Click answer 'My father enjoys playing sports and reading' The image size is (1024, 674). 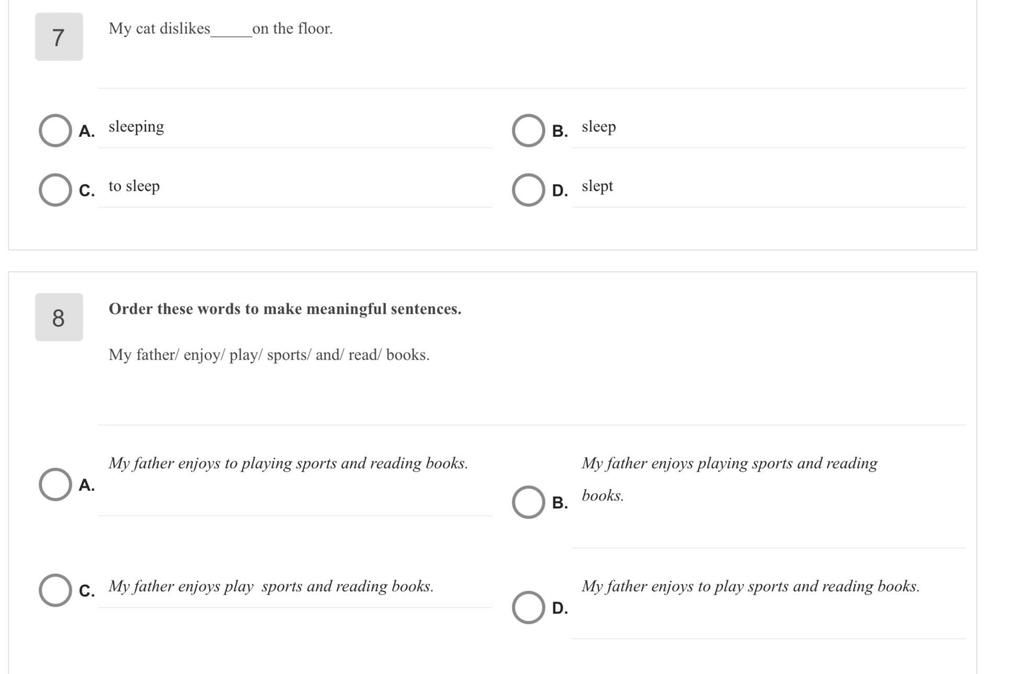(729, 463)
